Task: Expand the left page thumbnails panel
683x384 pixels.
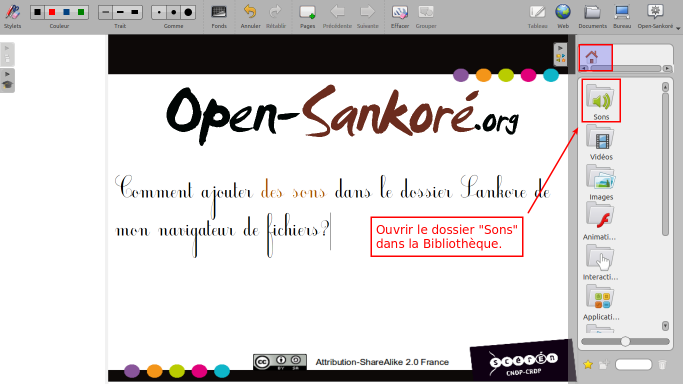Action: tap(7, 54)
